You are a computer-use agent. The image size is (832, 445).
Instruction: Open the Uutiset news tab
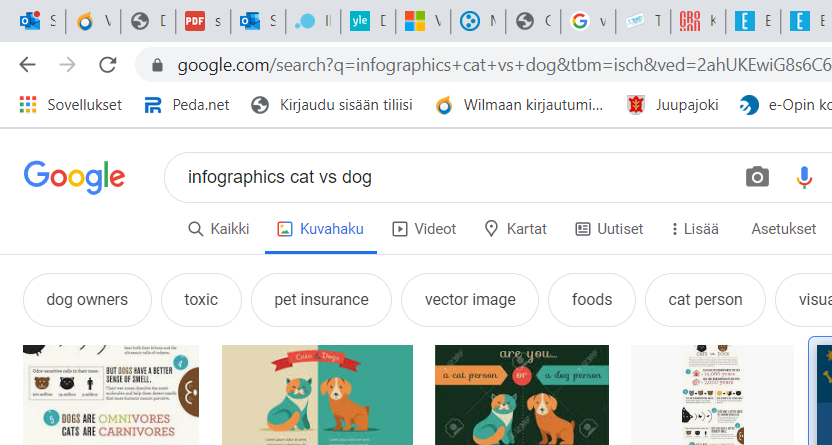click(609, 229)
